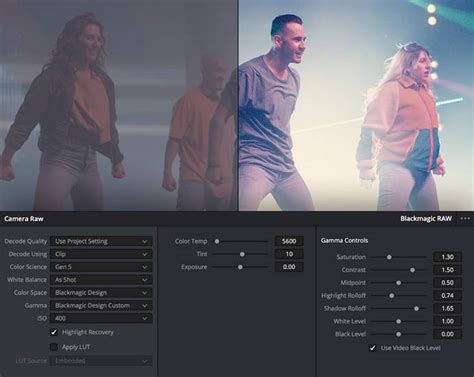
Task: Open the Decode Quality dropdown
Action: point(101,241)
